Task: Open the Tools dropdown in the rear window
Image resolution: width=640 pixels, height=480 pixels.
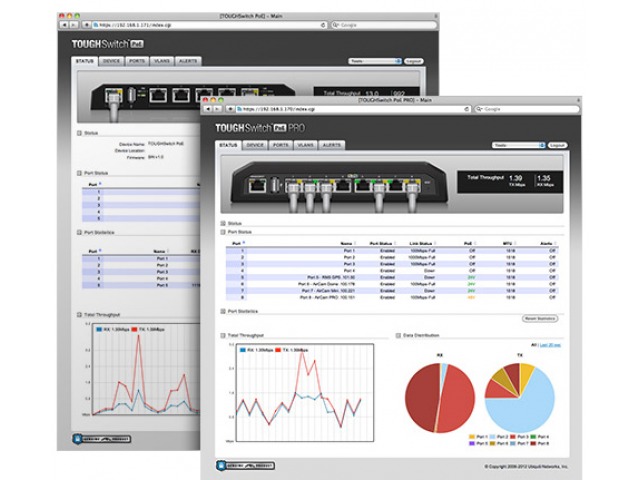Action: tap(375, 61)
